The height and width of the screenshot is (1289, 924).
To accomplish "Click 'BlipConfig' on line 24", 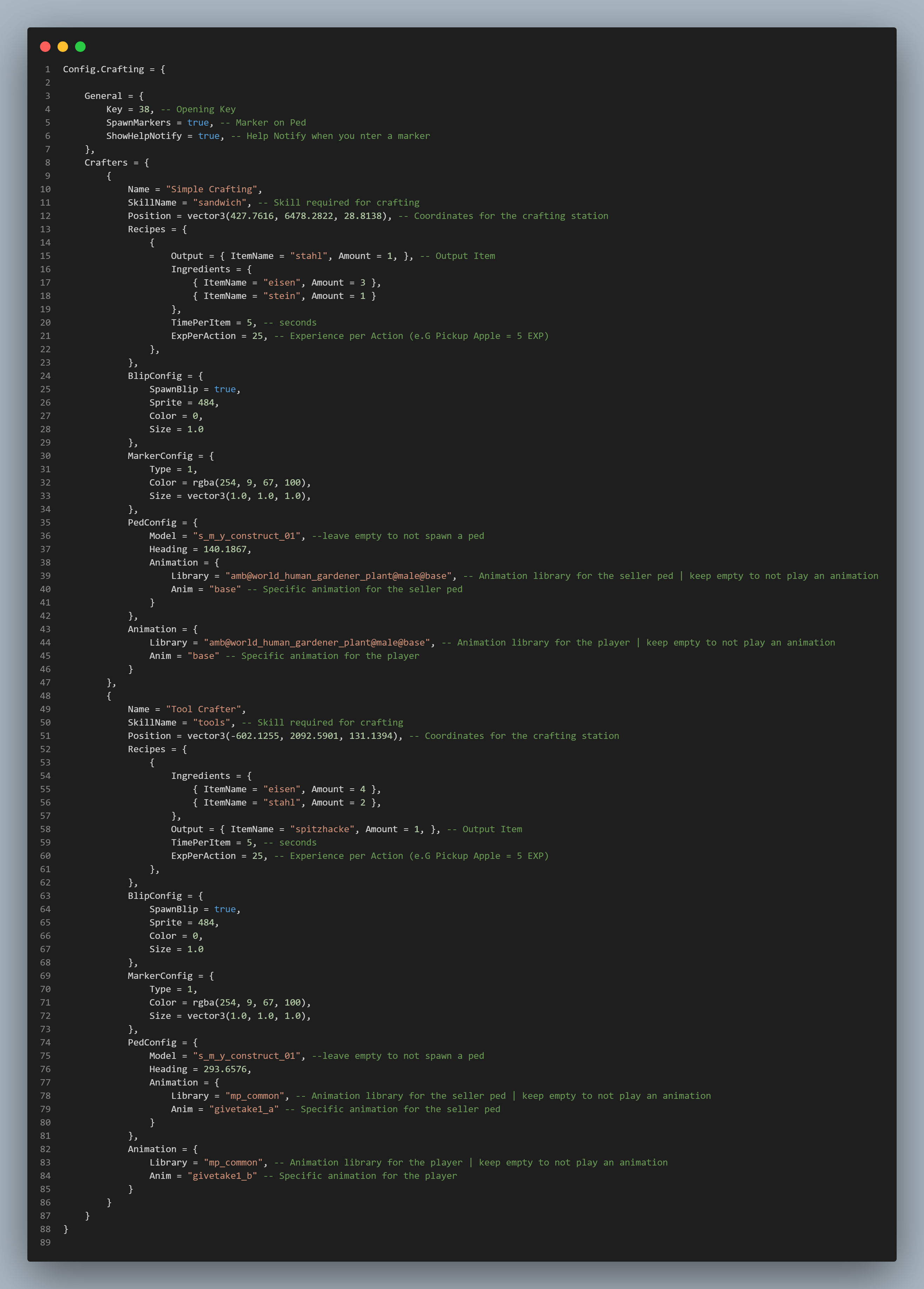I will click(x=155, y=376).
